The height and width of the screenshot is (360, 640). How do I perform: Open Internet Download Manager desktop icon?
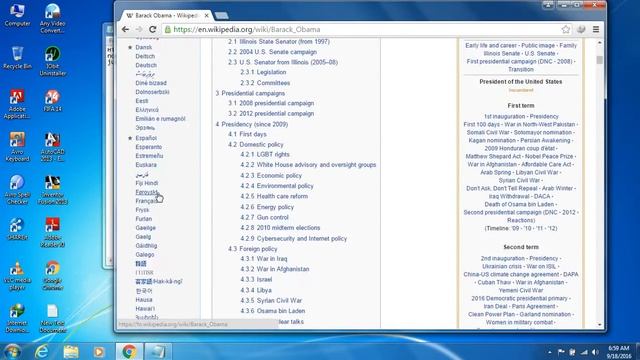(x=17, y=318)
